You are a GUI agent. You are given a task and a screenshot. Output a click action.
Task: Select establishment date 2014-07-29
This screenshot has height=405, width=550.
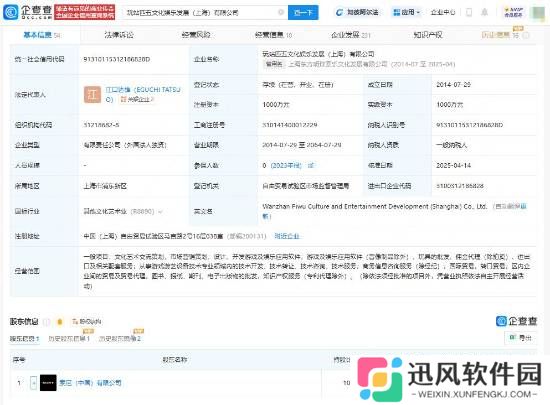coord(453,85)
